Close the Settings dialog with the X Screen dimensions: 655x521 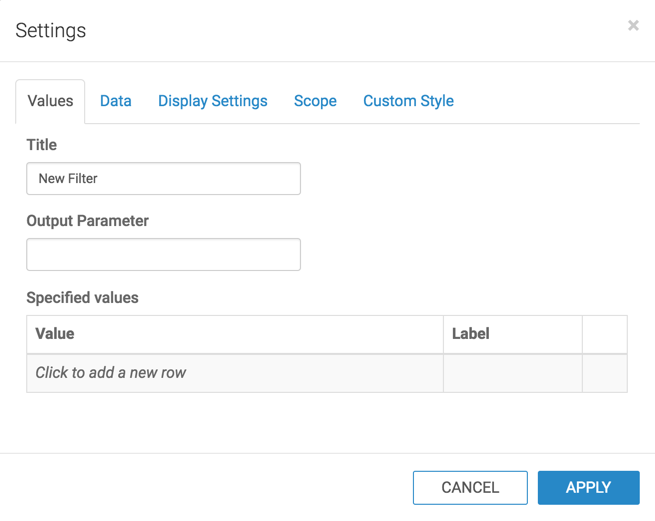click(633, 26)
